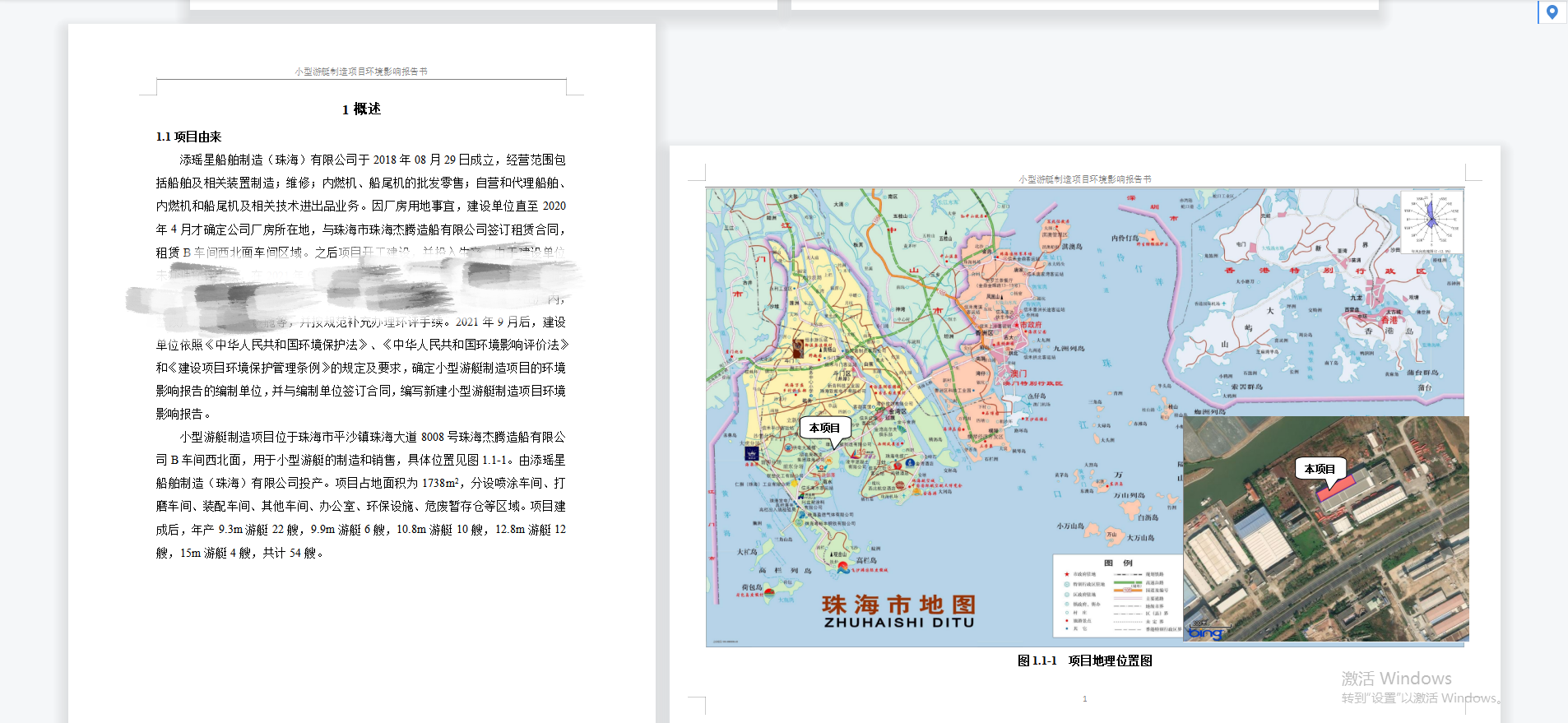Click the bing logo on the satellite image
This screenshot has width=1568, height=723.
click(x=1206, y=633)
